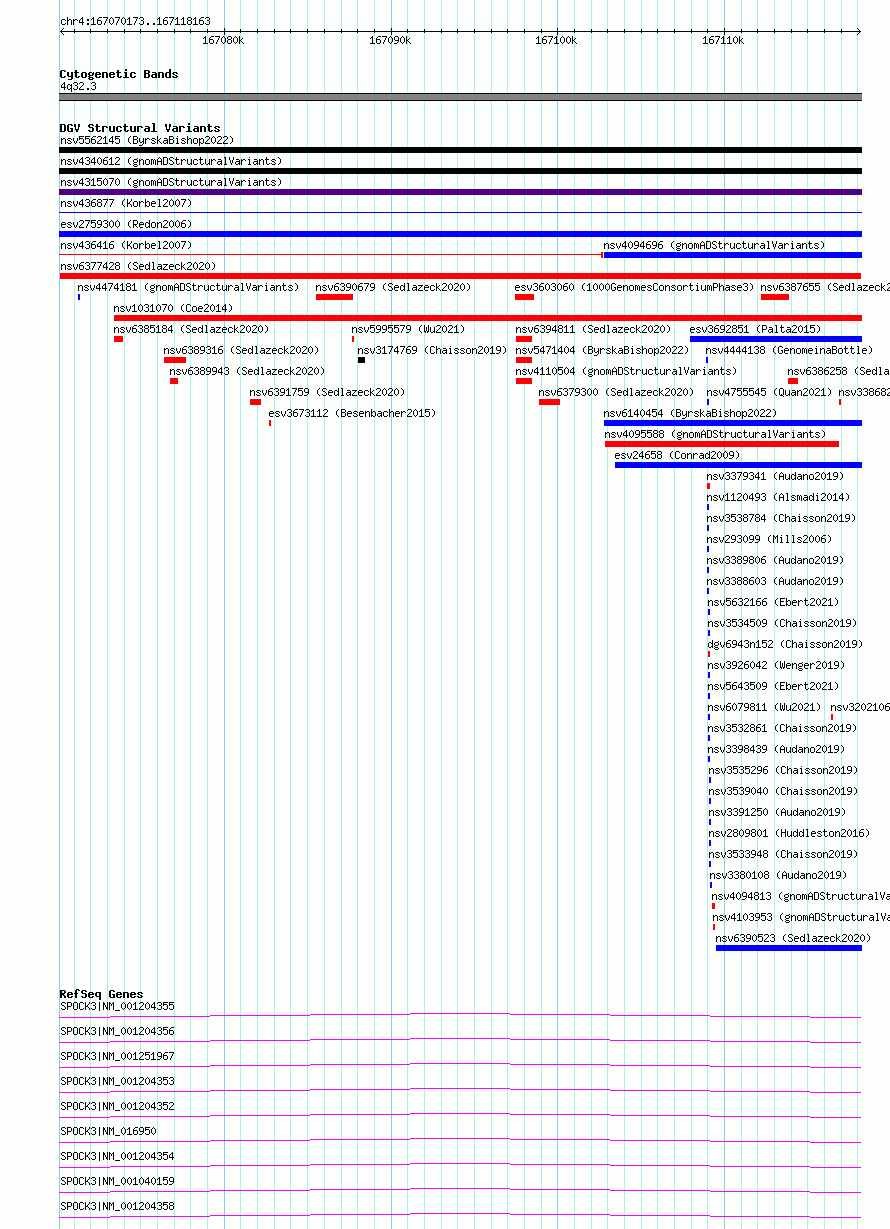Click the blue bar under nsv6390523
This screenshot has height=1229, width=890.
tap(789, 947)
